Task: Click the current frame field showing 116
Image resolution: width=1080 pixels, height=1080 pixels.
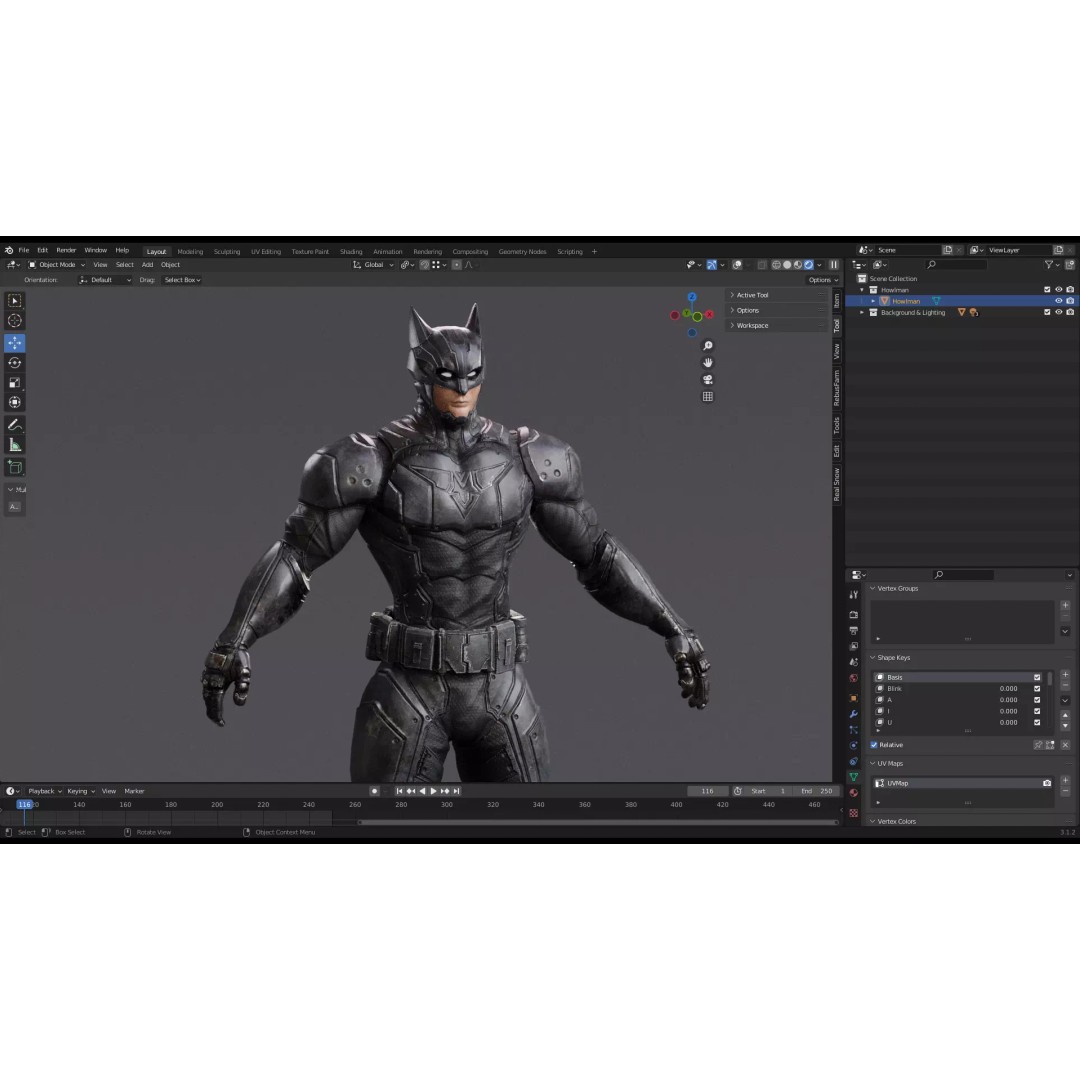Action: pos(707,791)
